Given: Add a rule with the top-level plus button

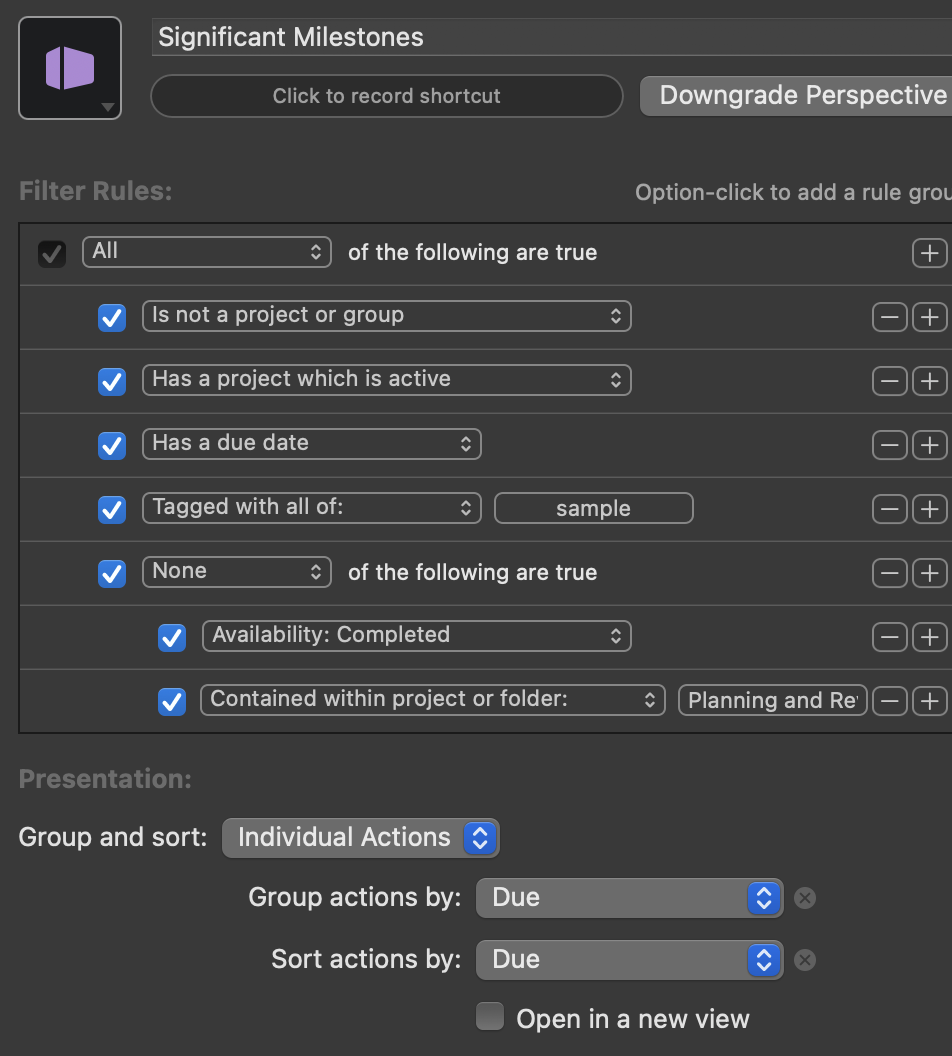Looking at the screenshot, I should tap(929, 253).
